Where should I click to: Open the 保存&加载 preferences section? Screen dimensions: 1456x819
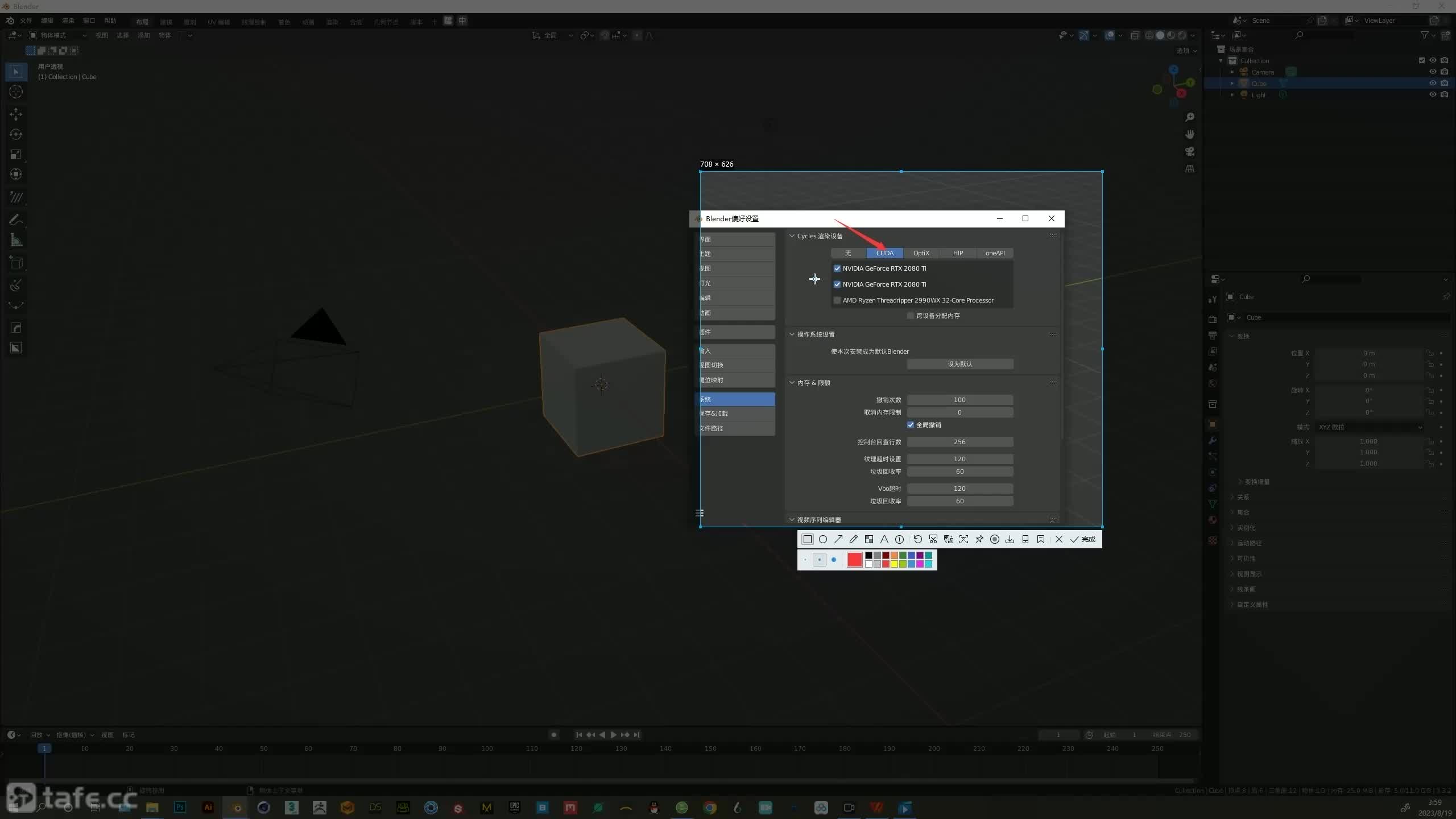(x=735, y=413)
